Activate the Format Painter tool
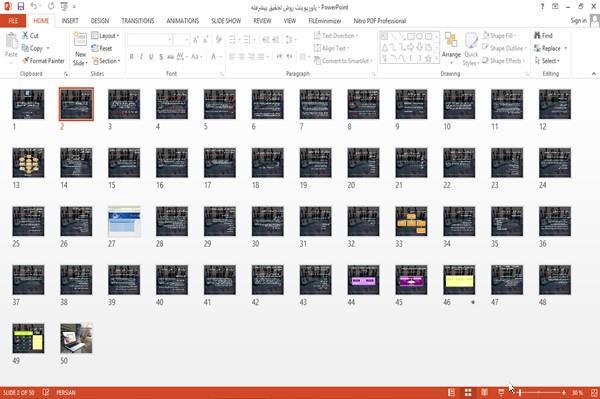600x399 pixels. [x=43, y=60]
